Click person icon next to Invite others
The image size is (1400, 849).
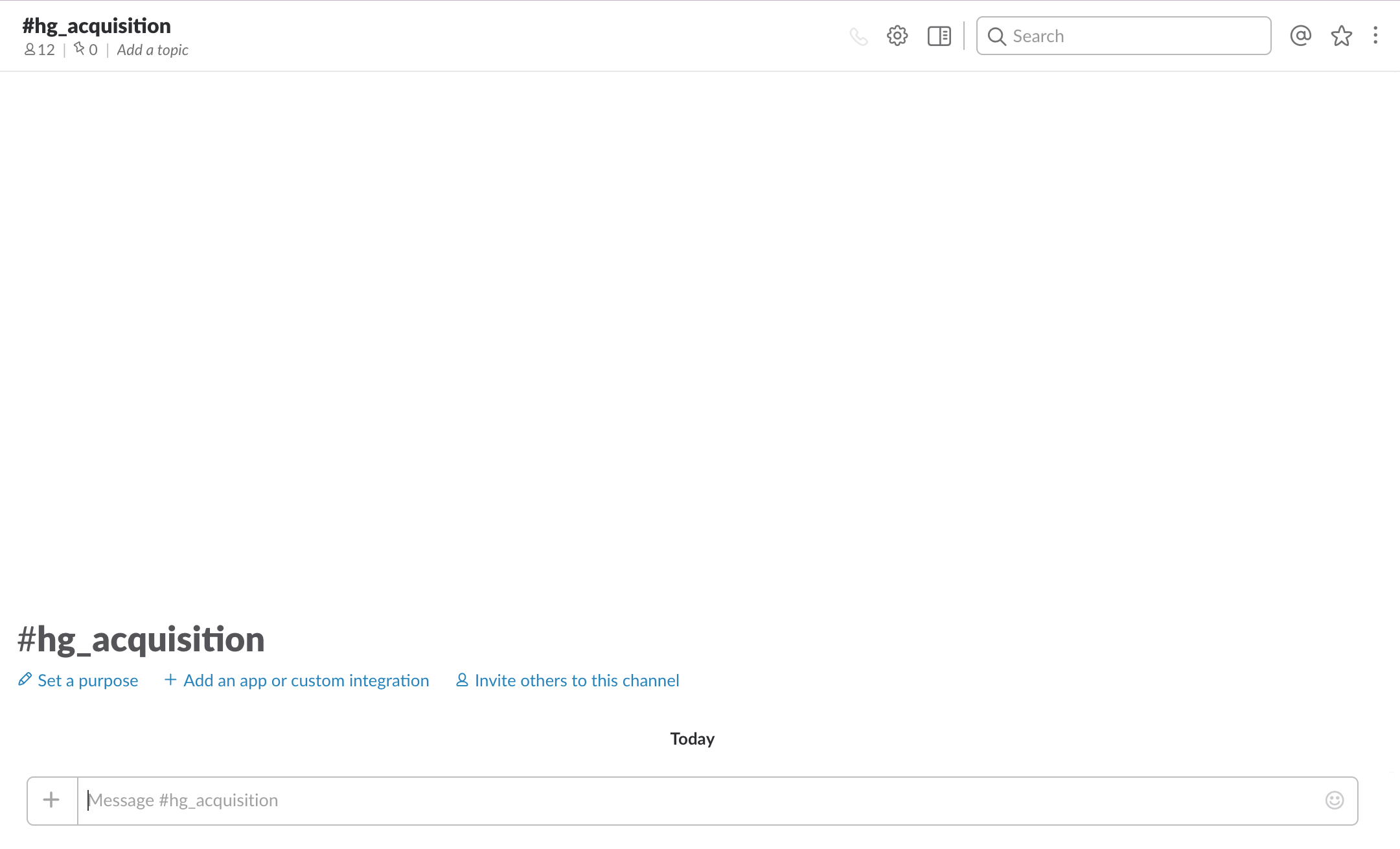point(462,680)
